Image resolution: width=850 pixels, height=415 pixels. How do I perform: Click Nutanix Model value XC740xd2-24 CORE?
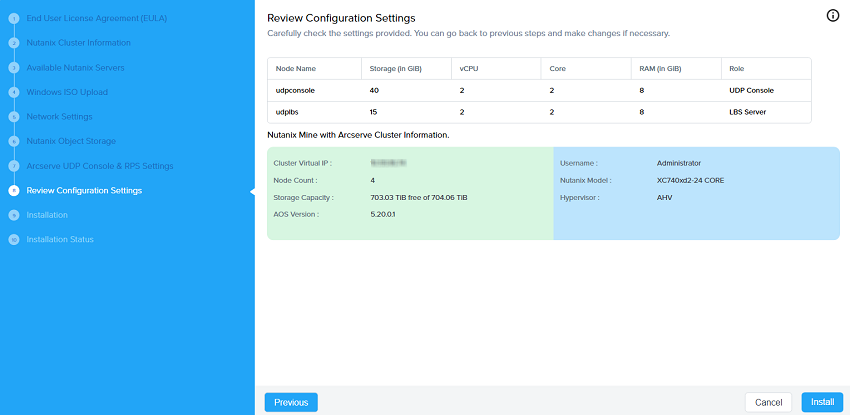(690, 180)
